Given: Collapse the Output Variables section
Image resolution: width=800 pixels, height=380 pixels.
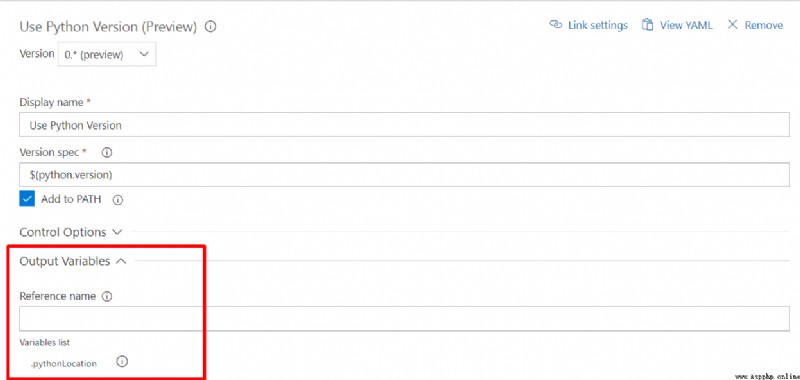Looking at the screenshot, I should click(x=72, y=261).
